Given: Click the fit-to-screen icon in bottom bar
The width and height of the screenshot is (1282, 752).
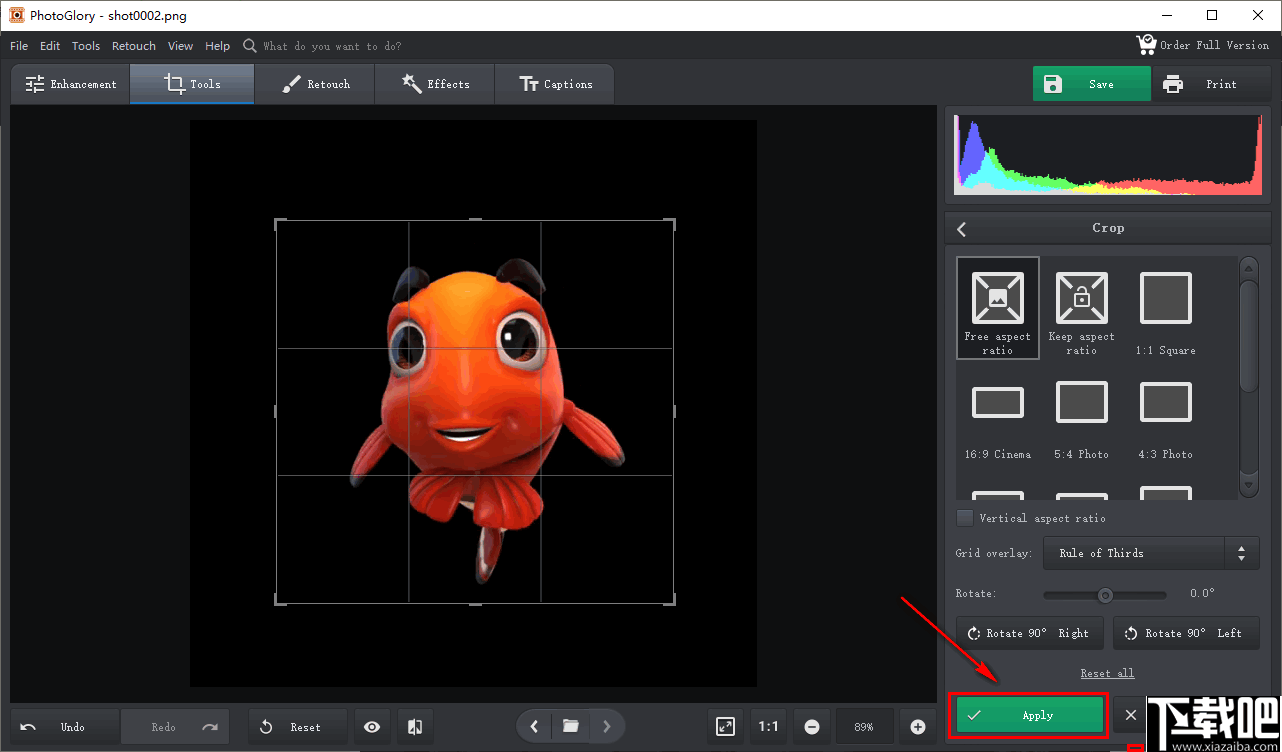Looking at the screenshot, I should (x=726, y=727).
